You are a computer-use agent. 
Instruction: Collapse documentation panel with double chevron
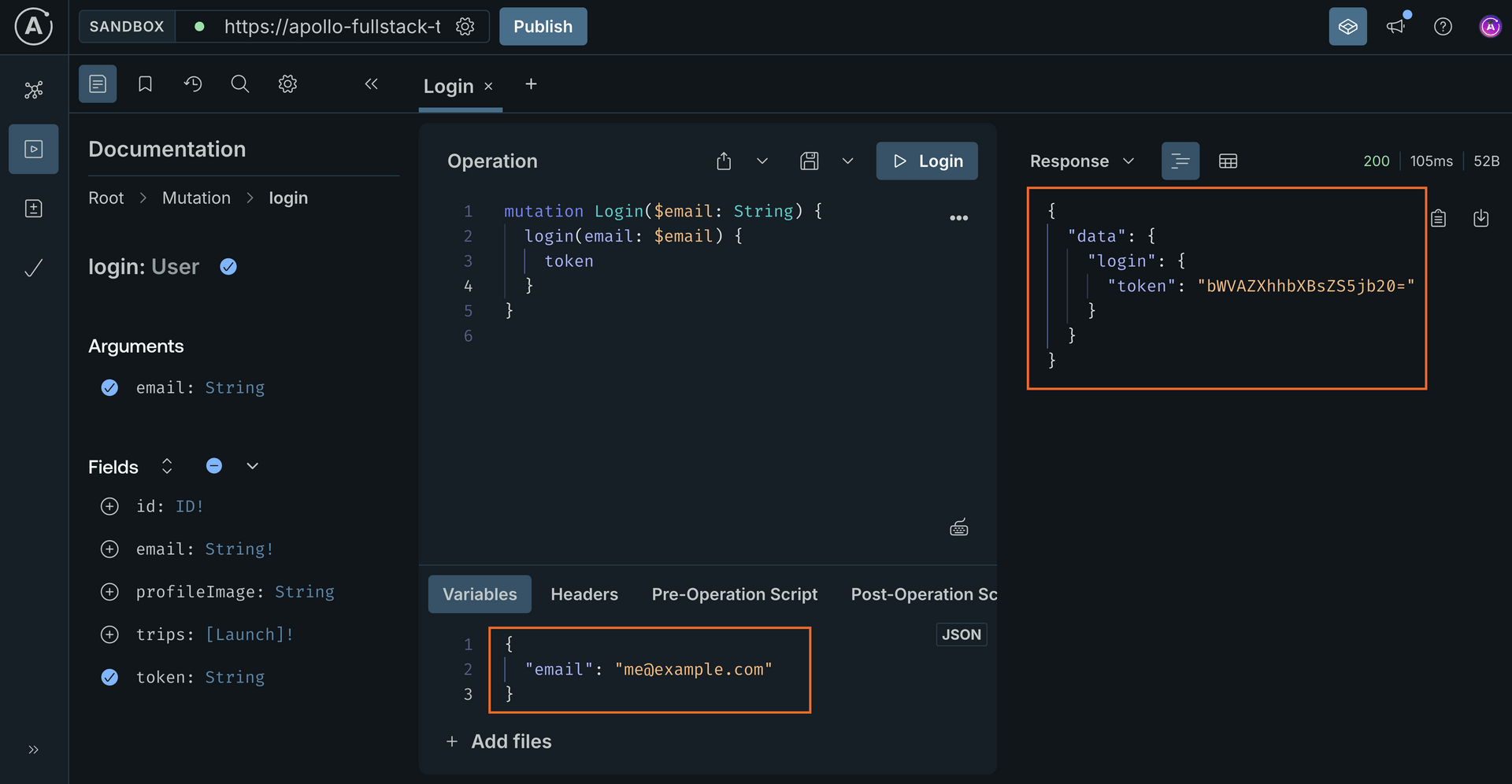[372, 84]
